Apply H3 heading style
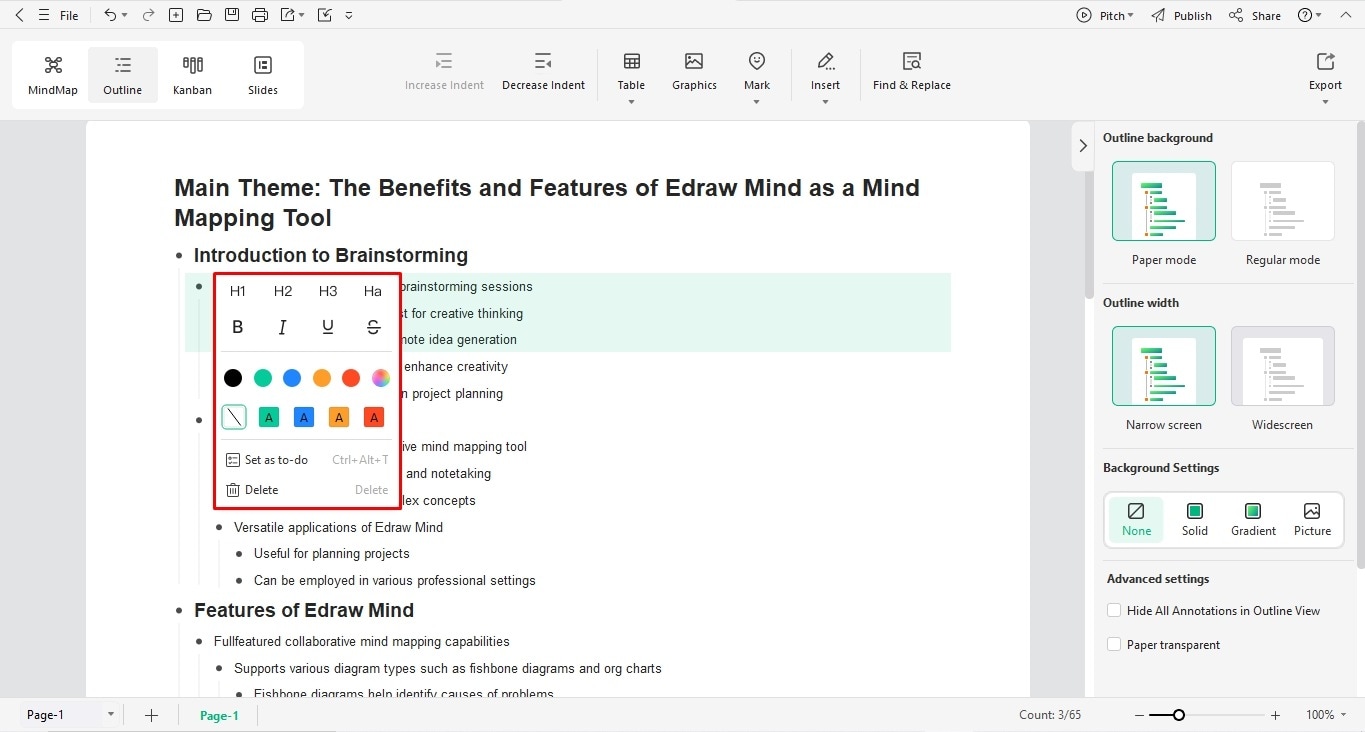1365x732 pixels. coord(328,291)
